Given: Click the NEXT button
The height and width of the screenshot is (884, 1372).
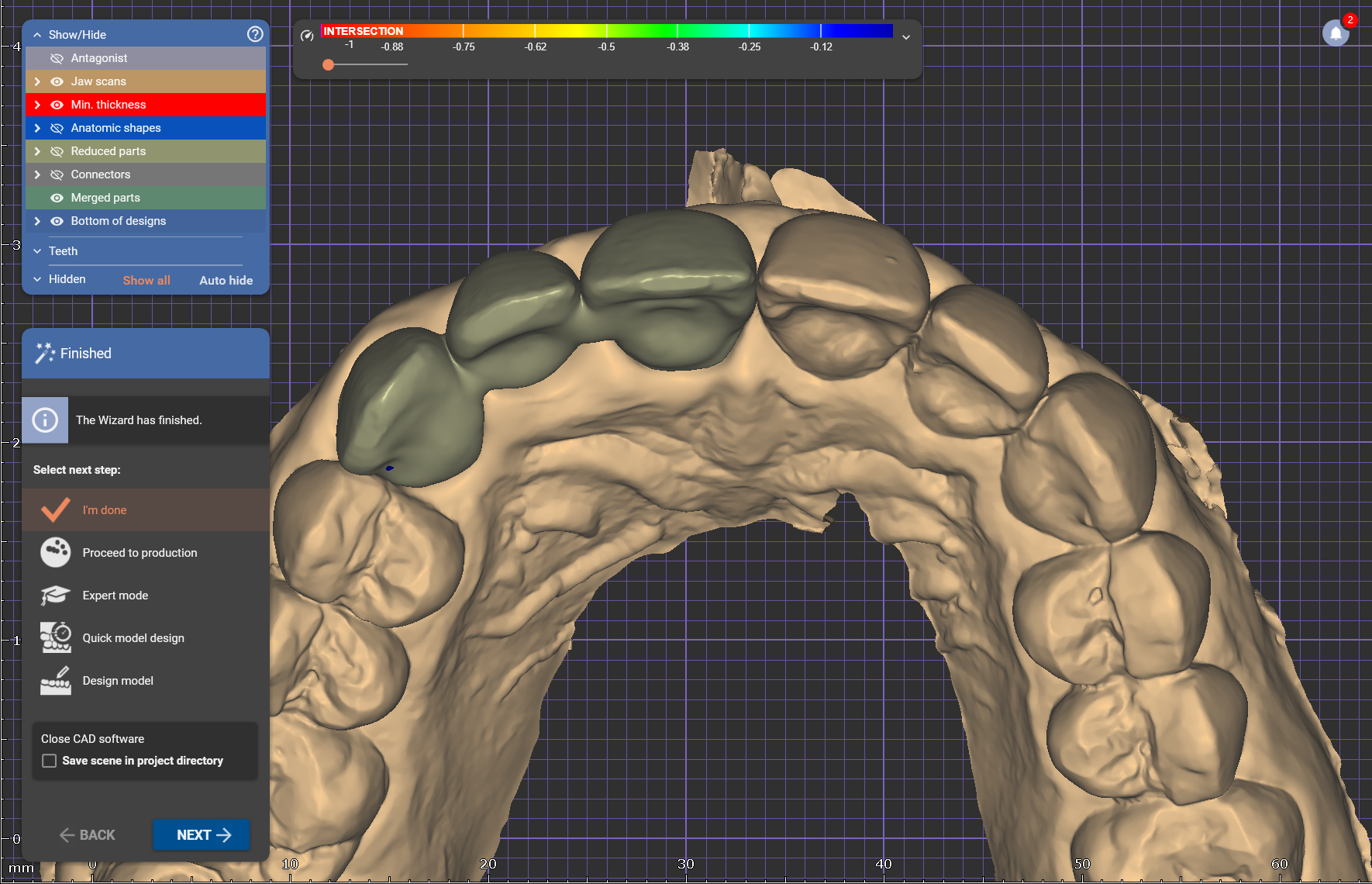Looking at the screenshot, I should tap(202, 834).
